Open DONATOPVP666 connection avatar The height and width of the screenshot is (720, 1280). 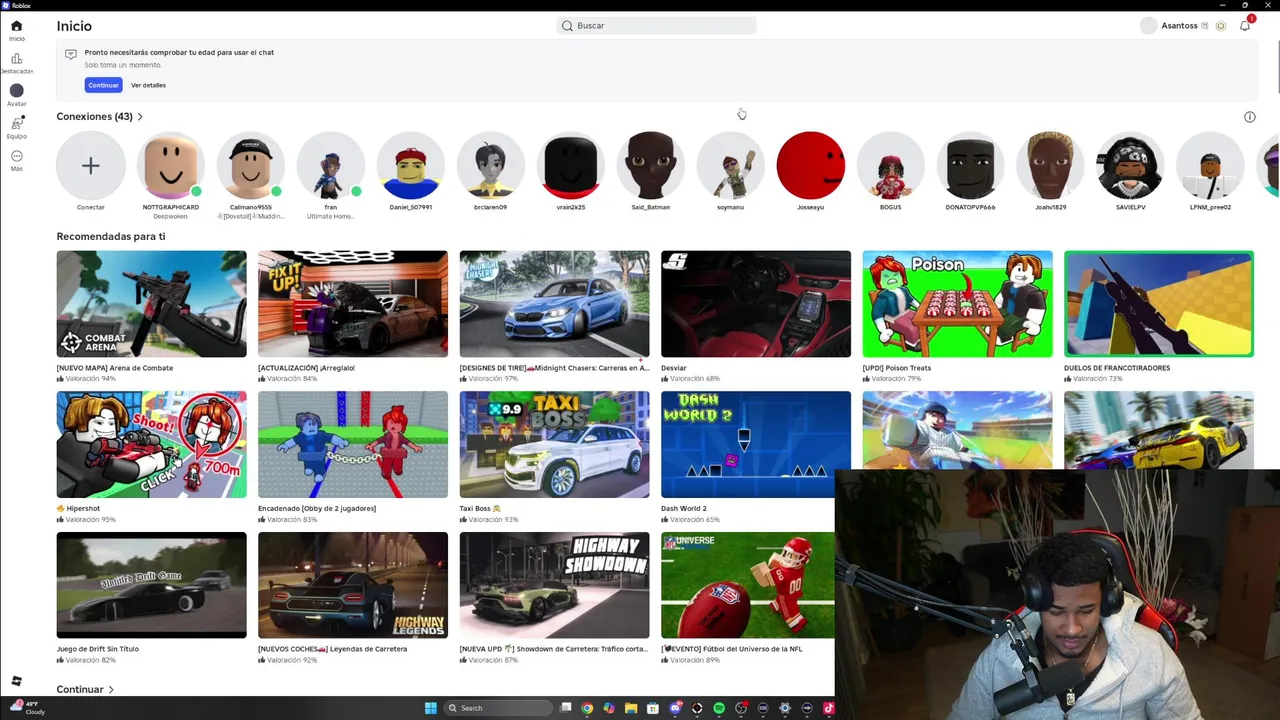[x=971, y=165]
